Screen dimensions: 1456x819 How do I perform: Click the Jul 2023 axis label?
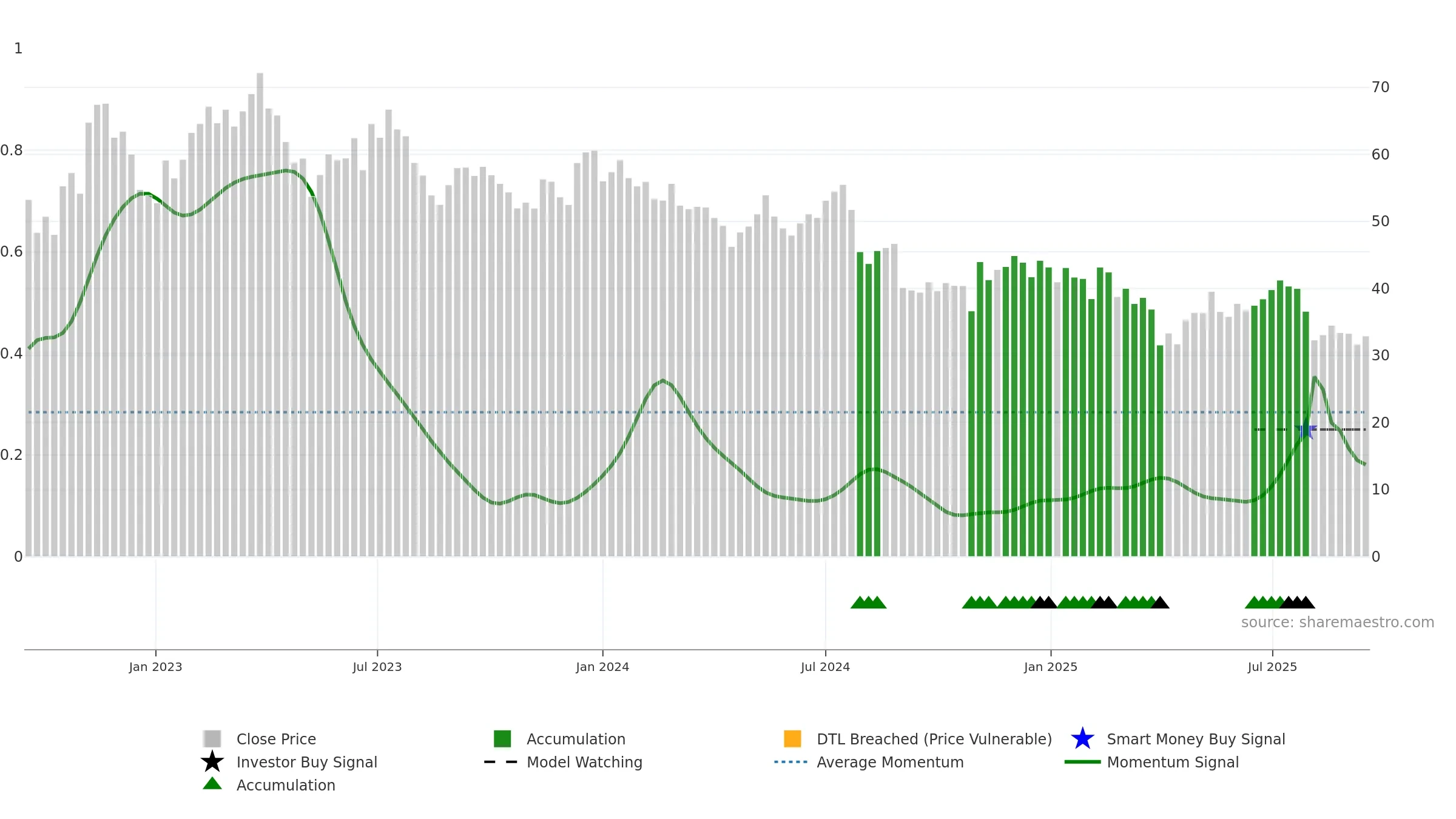click(x=377, y=667)
